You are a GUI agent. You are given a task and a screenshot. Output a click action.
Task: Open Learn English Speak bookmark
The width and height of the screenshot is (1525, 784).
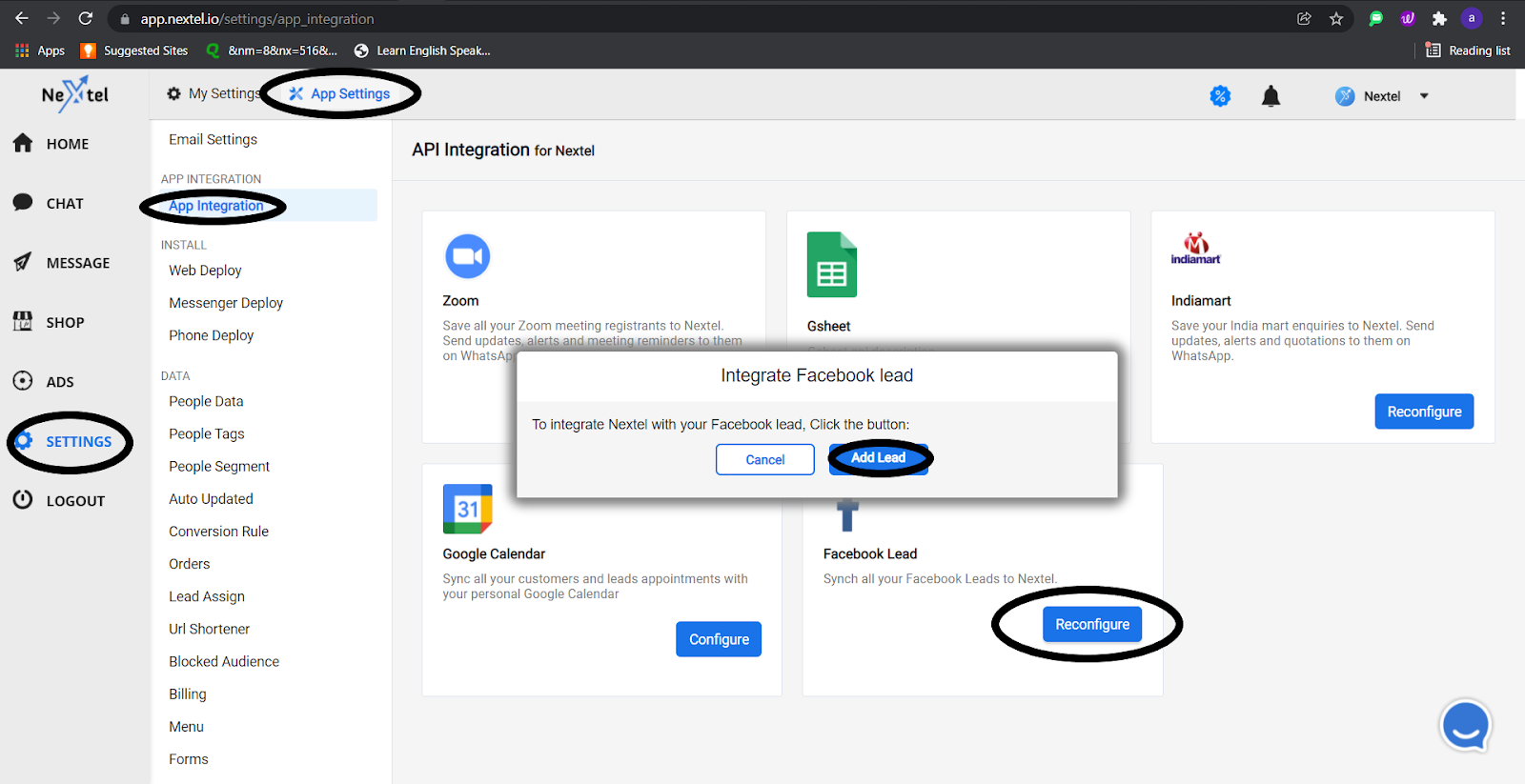point(422,50)
